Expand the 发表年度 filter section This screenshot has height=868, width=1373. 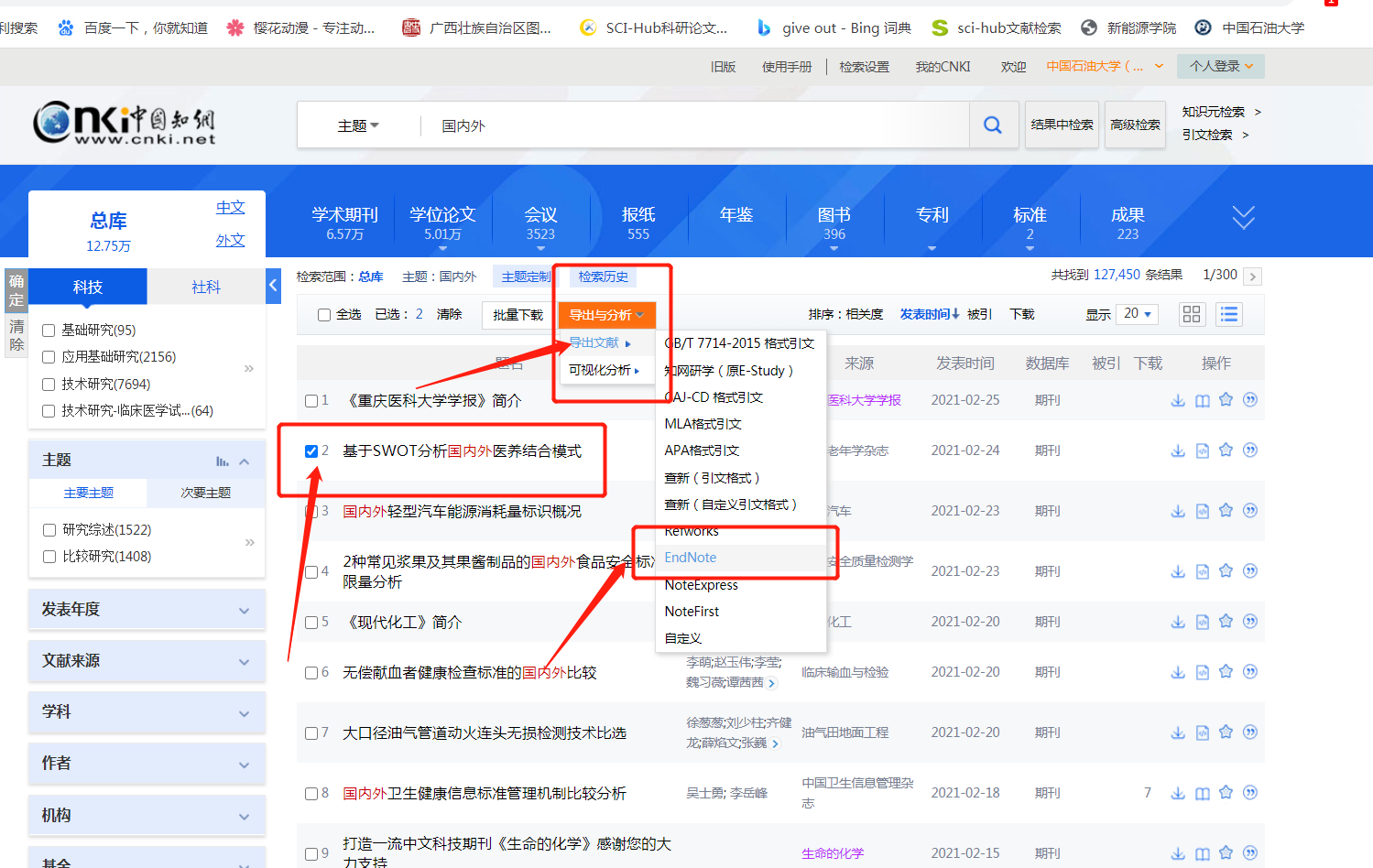point(147,609)
